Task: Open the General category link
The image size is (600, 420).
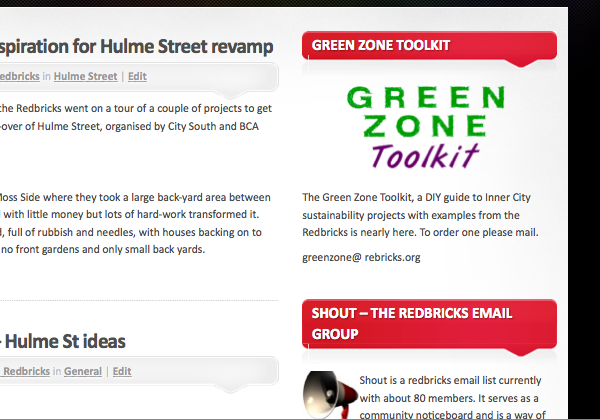Action: pyautogui.click(x=83, y=371)
